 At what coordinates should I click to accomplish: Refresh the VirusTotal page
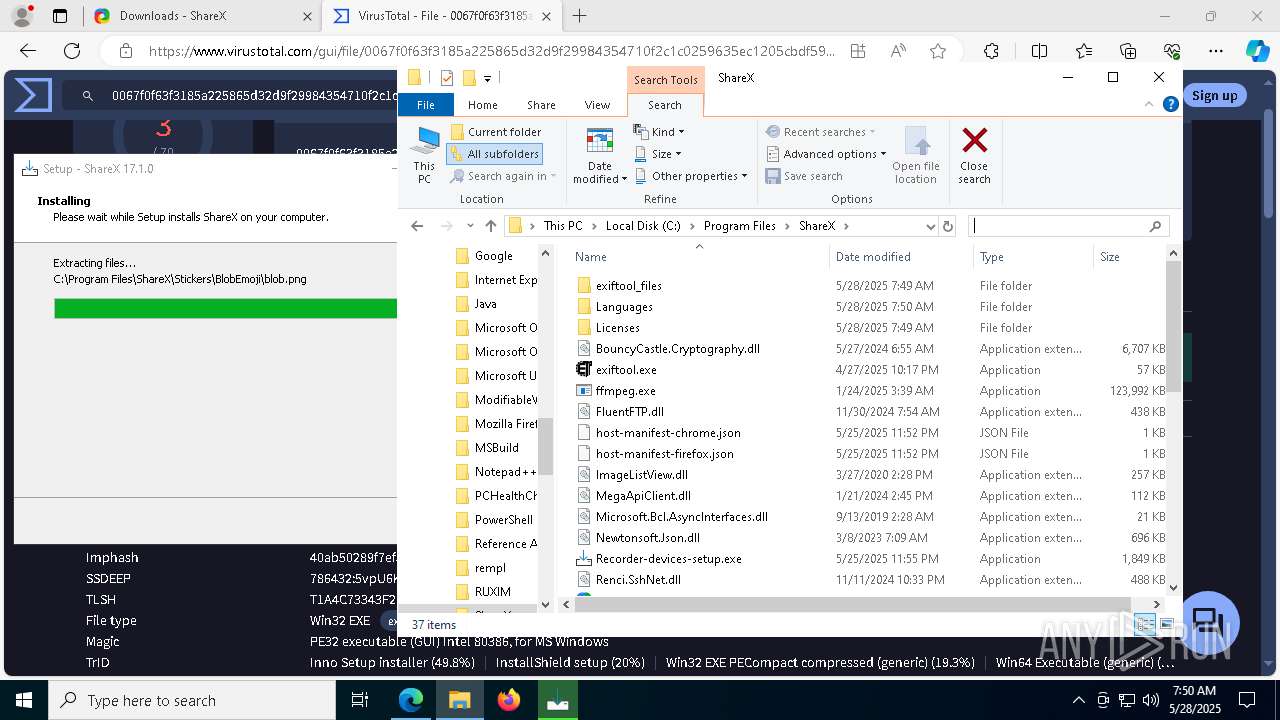(72, 51)
